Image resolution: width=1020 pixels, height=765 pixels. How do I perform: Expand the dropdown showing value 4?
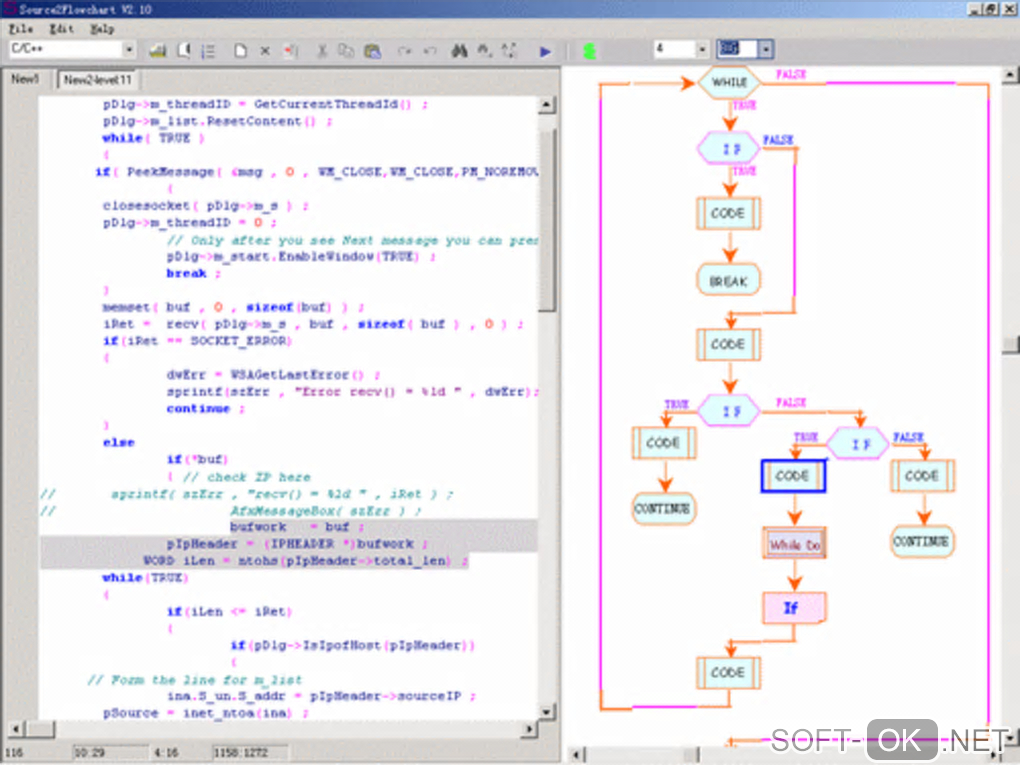[x=702, y=49]
